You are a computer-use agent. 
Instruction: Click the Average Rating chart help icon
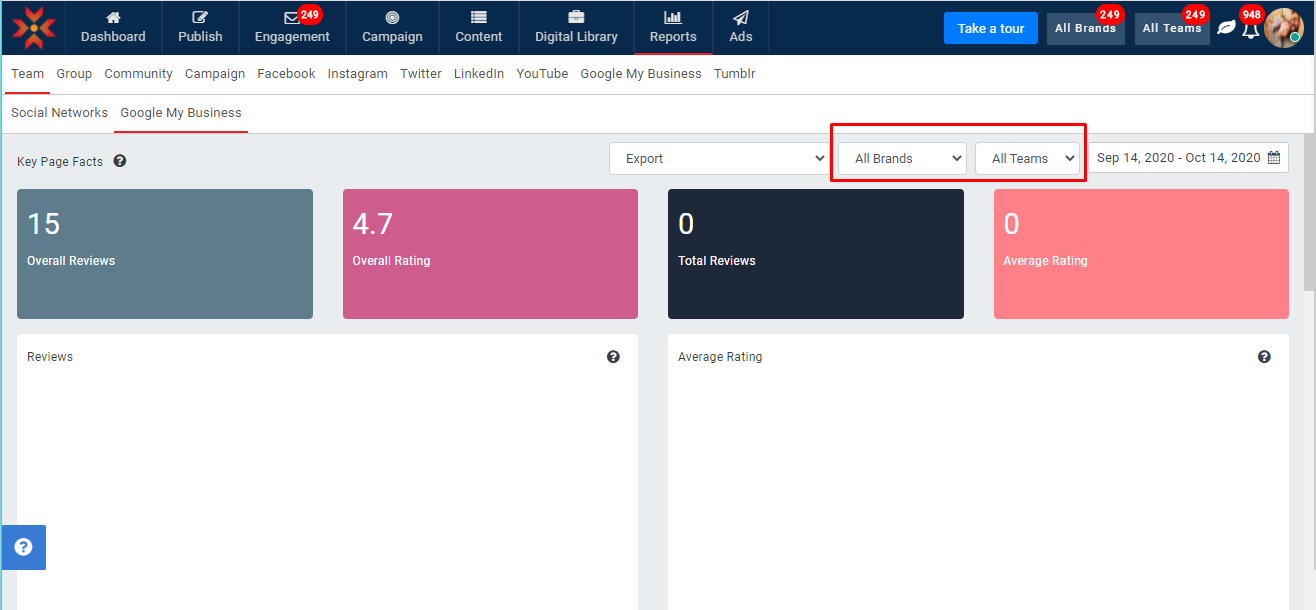click(x=1264, y=357)
